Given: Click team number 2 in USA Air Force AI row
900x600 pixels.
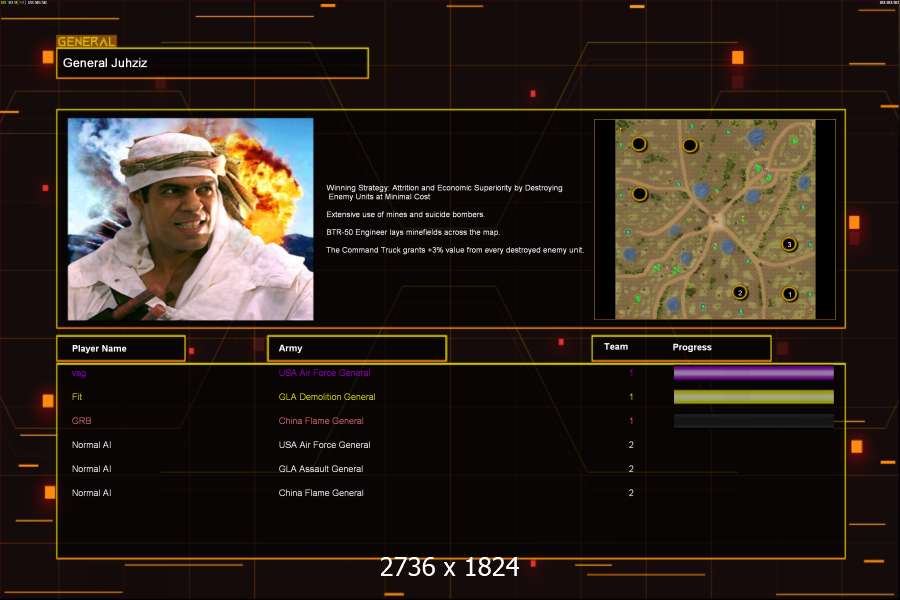Looking at the screenshot, I should (631, 445).
